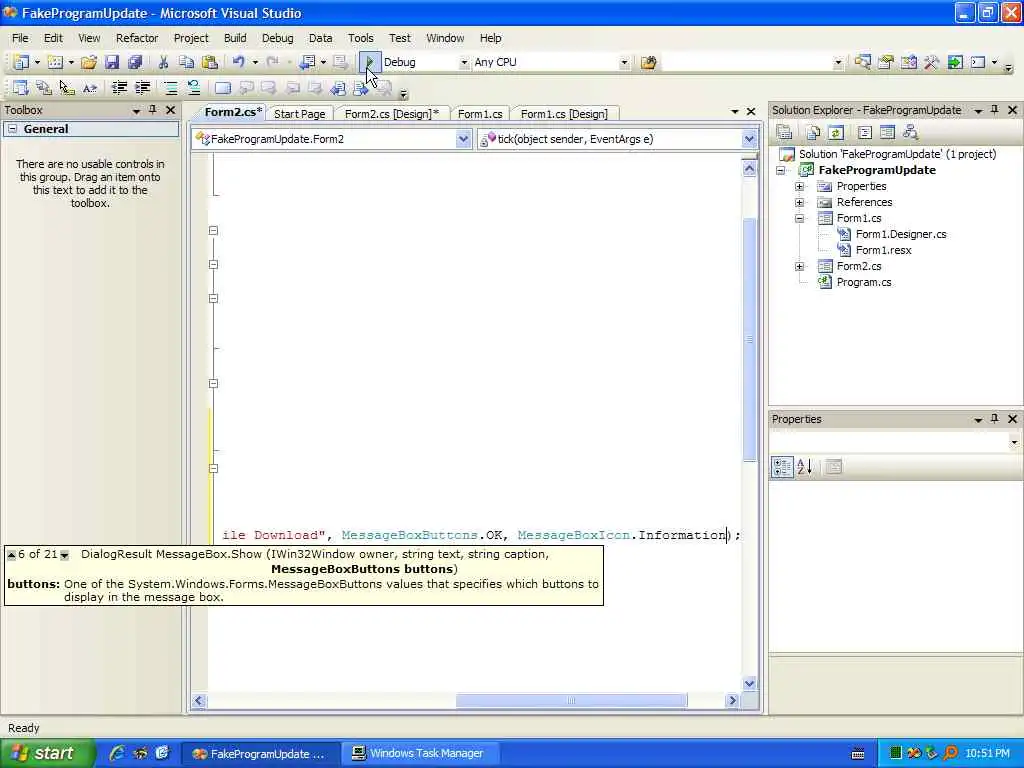Open the Tools menu

(x=360, y=38)
